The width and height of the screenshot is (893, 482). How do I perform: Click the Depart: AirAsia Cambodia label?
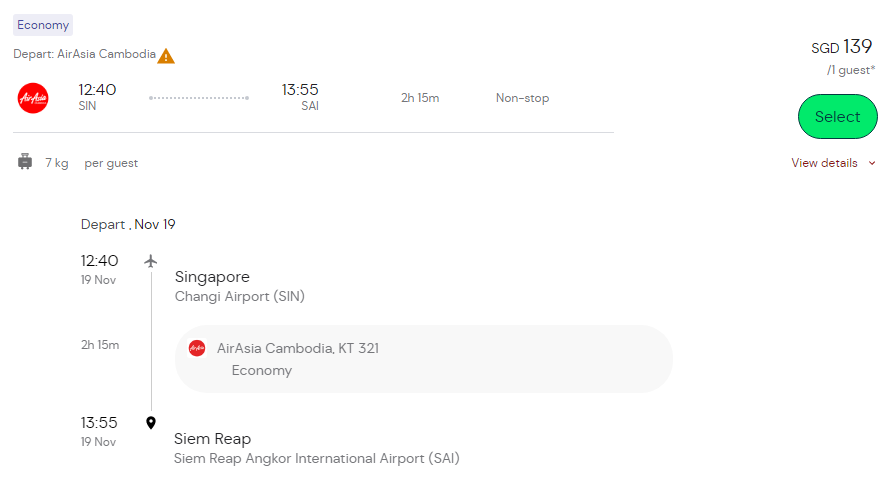(85, 54)
